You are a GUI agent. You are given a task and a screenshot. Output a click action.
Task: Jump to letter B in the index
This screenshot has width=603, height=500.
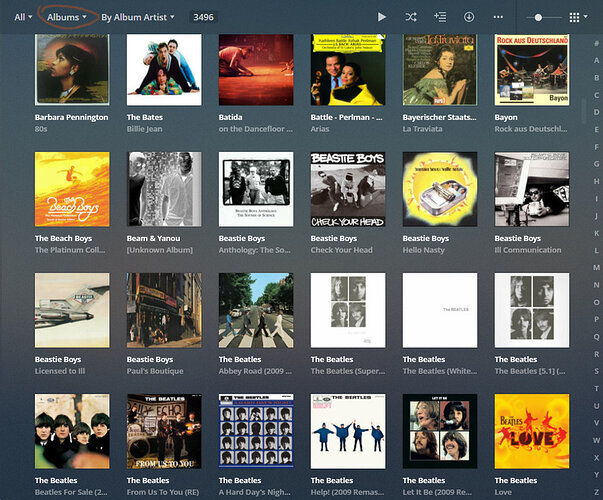click(596, 78)
